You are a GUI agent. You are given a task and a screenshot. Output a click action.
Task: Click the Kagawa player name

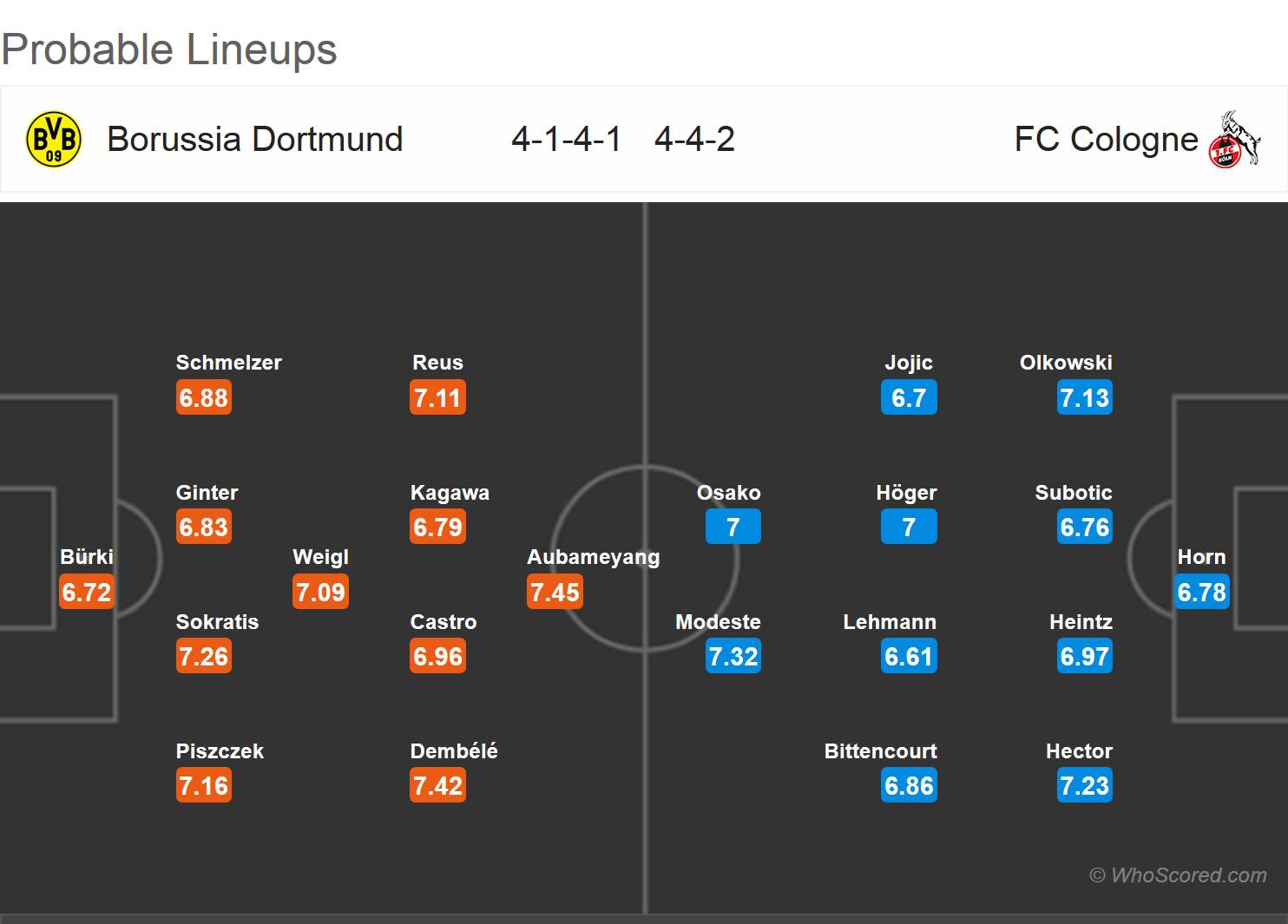point(450,493)
